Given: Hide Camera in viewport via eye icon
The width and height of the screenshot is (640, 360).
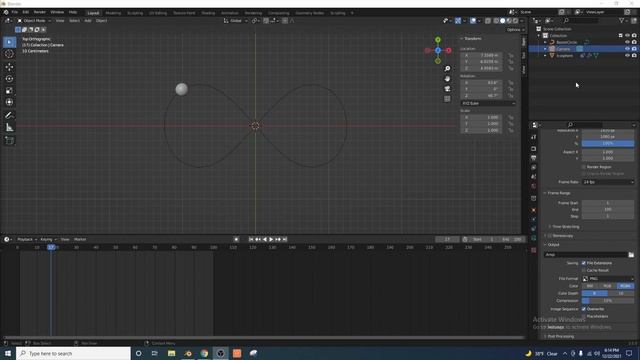Looking at the screenshot, I should click(x=627, y=49).
